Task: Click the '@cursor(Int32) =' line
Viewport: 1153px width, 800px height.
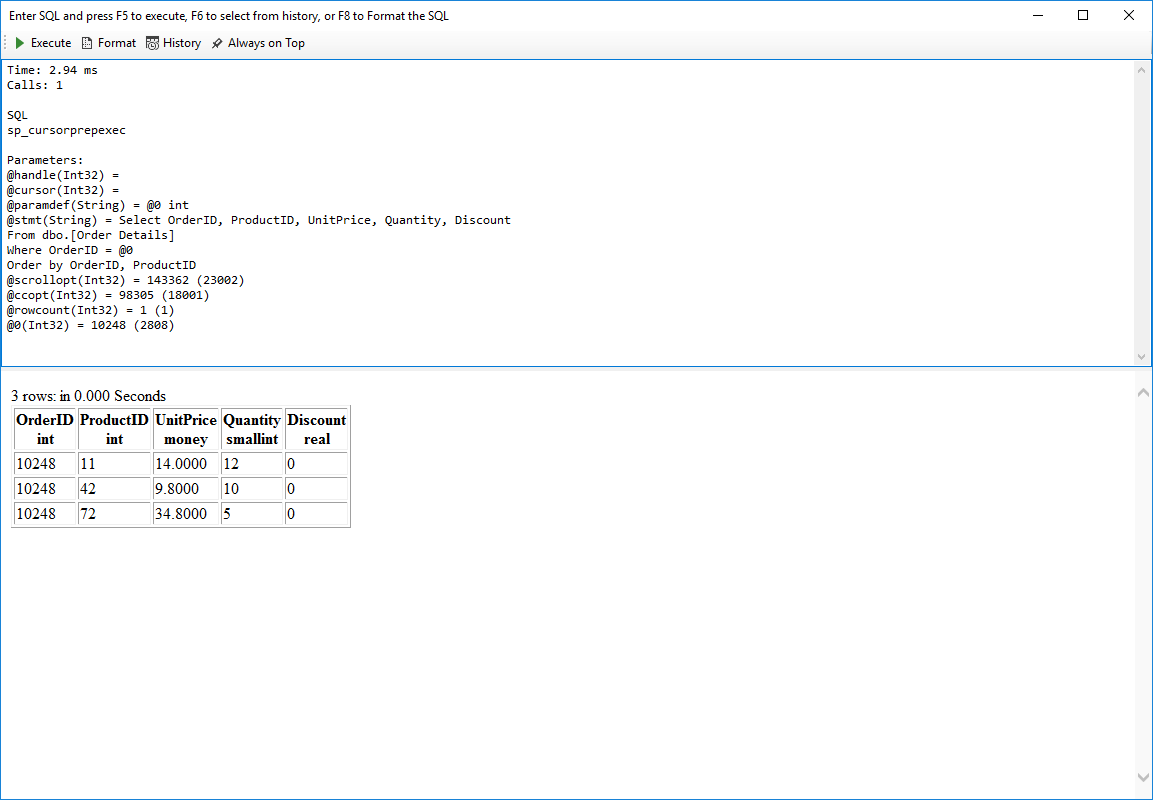Action: 63,190
